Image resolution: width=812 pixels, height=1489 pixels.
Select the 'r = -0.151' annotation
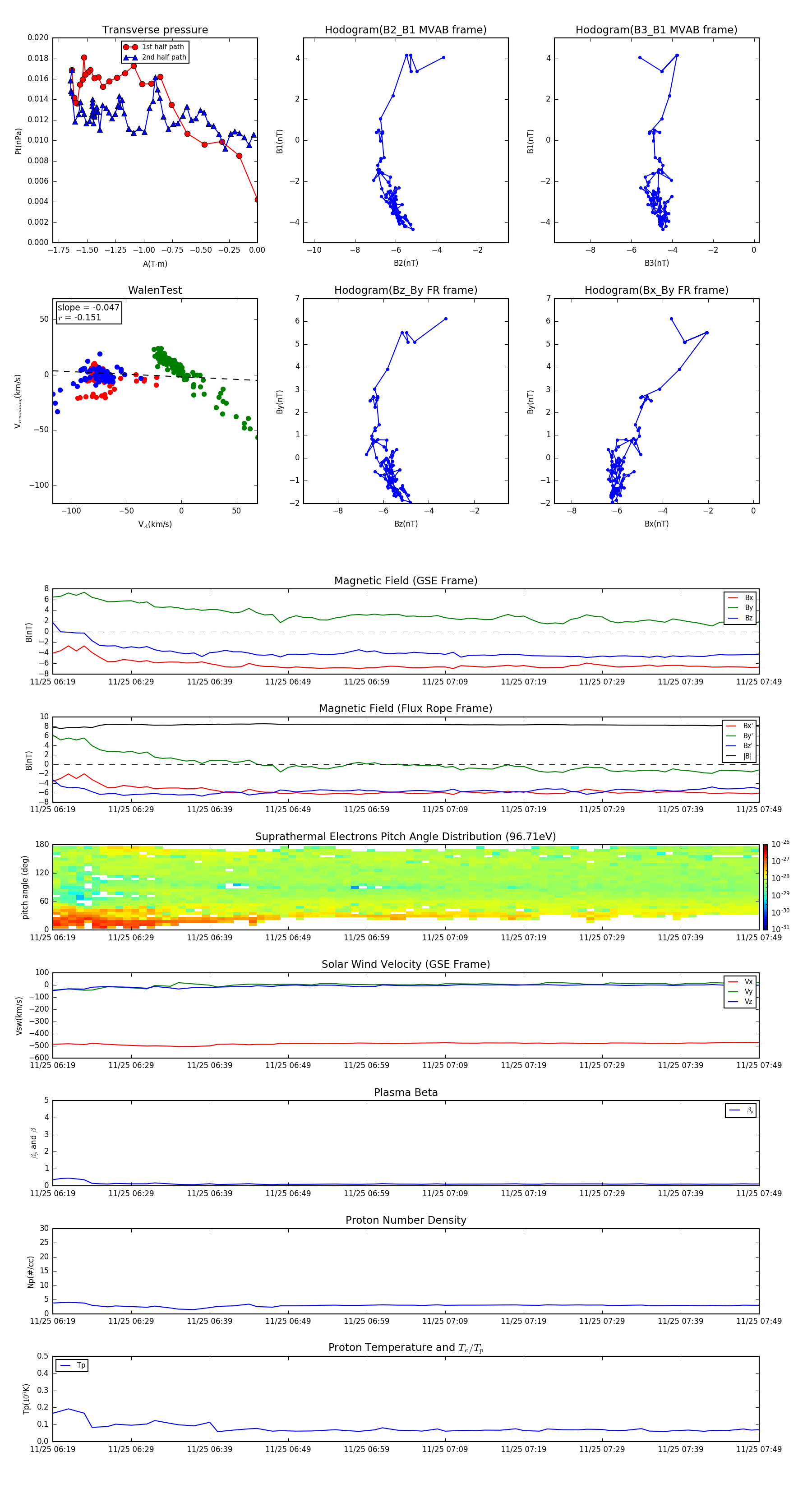tap(80, 317)
